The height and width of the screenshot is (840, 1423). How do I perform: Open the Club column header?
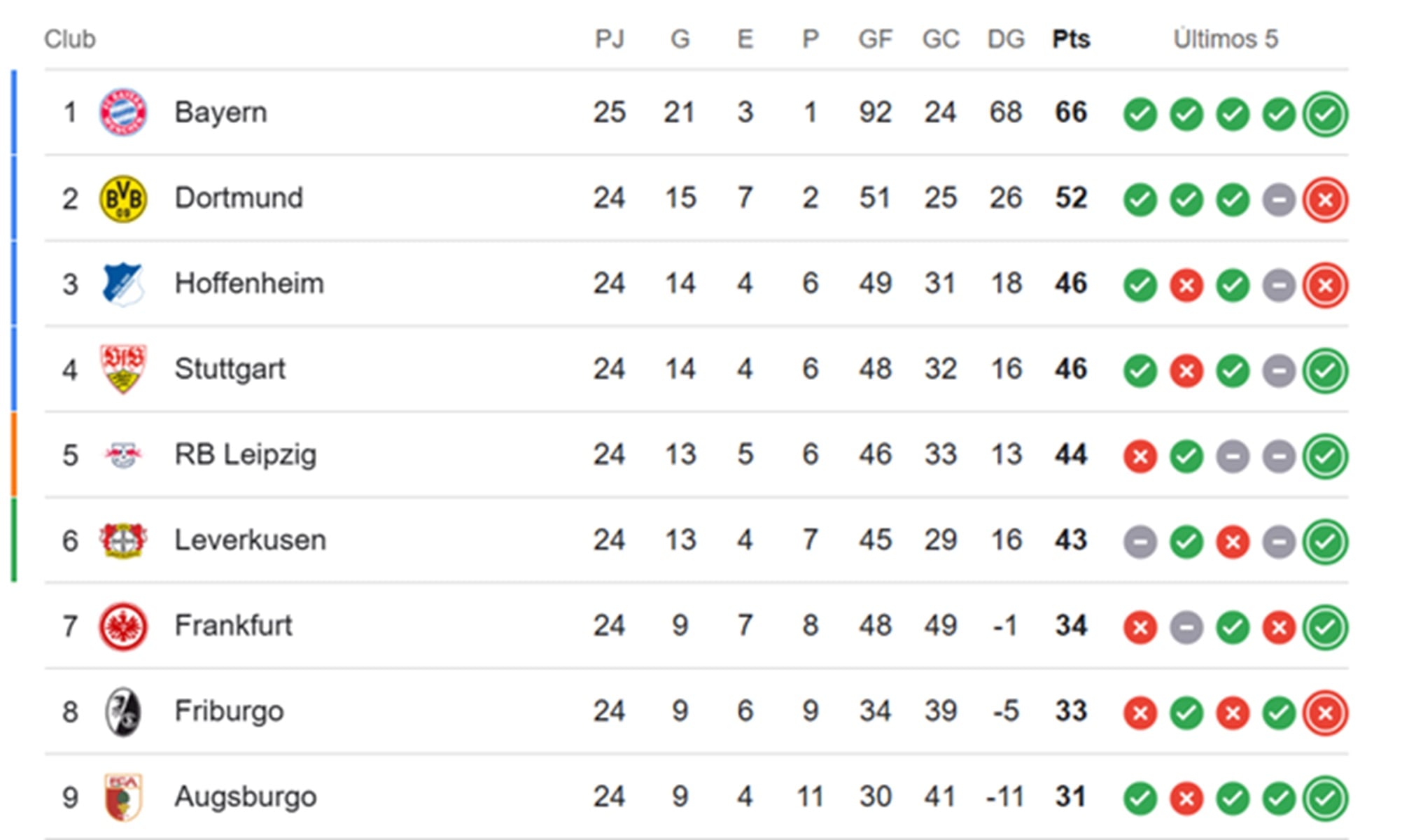coord(70,39)
